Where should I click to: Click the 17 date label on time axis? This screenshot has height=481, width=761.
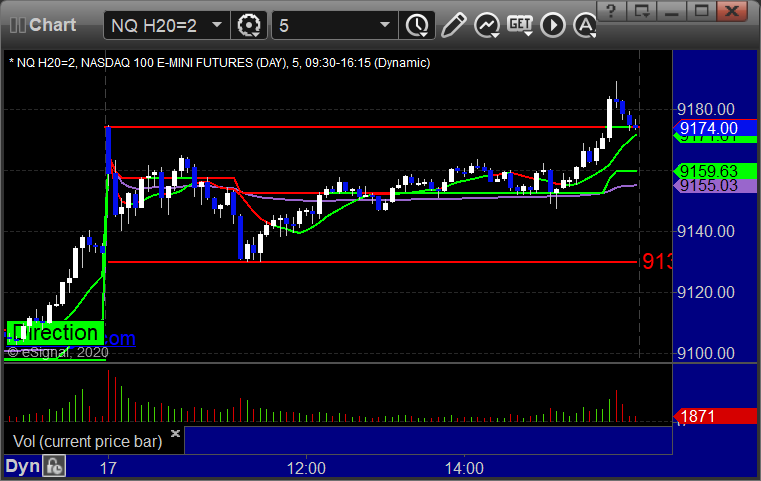(x=108, y=468)
